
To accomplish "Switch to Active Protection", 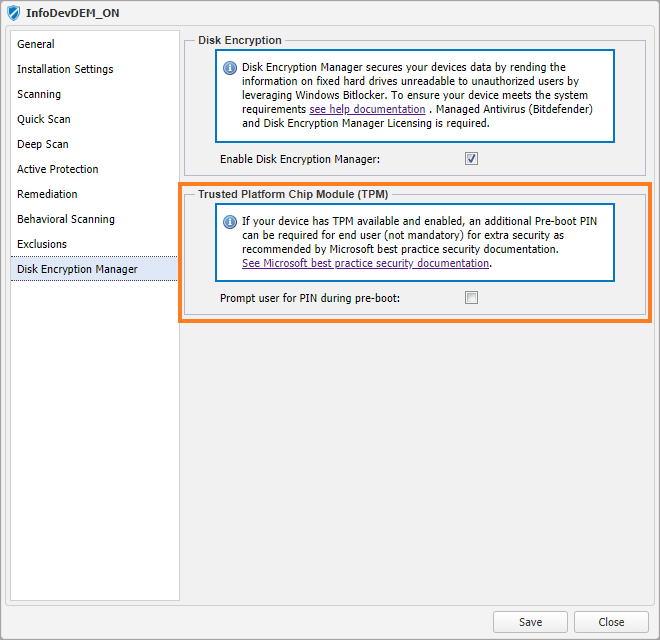I will coord(94,169).
